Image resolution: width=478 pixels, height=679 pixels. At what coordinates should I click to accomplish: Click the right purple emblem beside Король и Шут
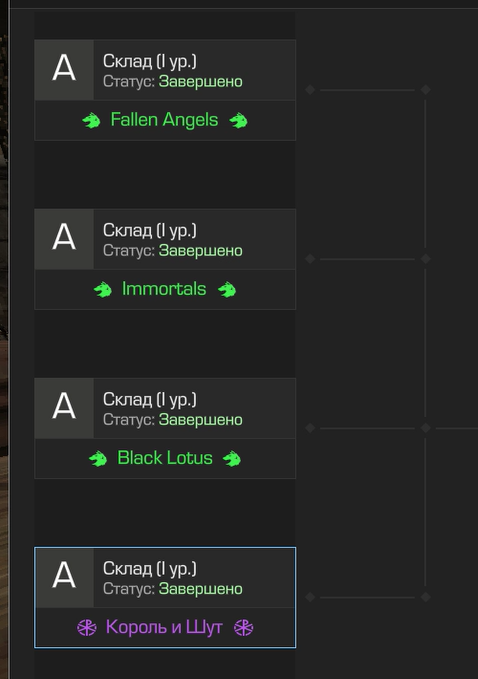click(243, 627)
